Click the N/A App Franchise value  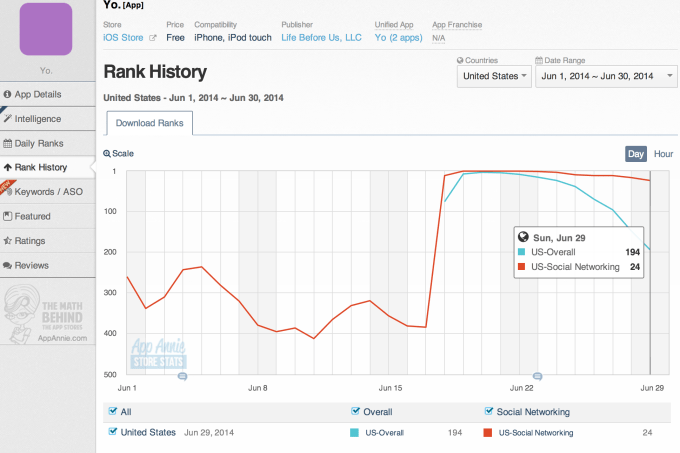pos(438,38)
